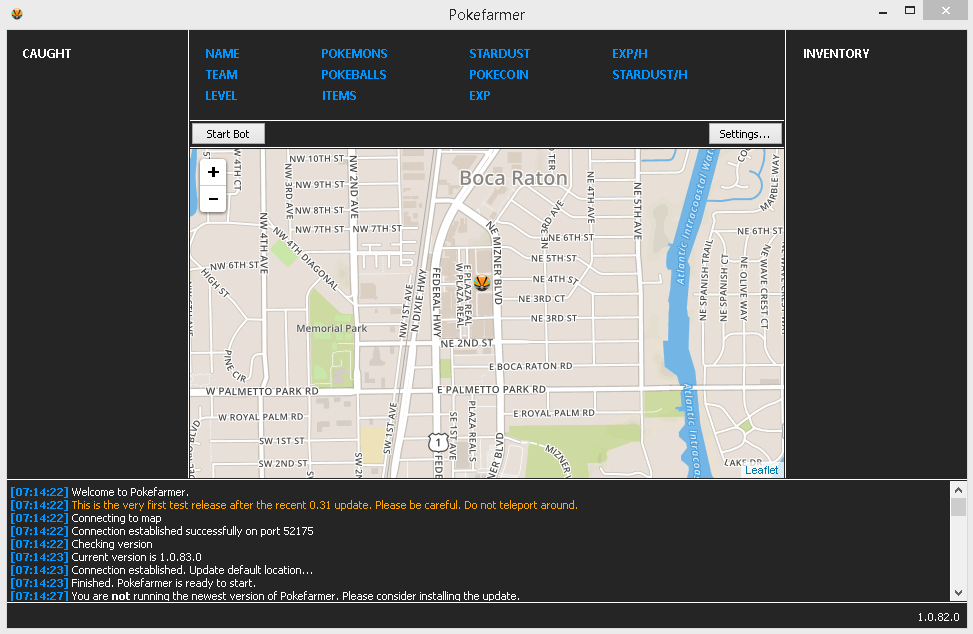Minimize the Pokefarmer window
Screen dimensions: 973x634
[x=882, y=12]
